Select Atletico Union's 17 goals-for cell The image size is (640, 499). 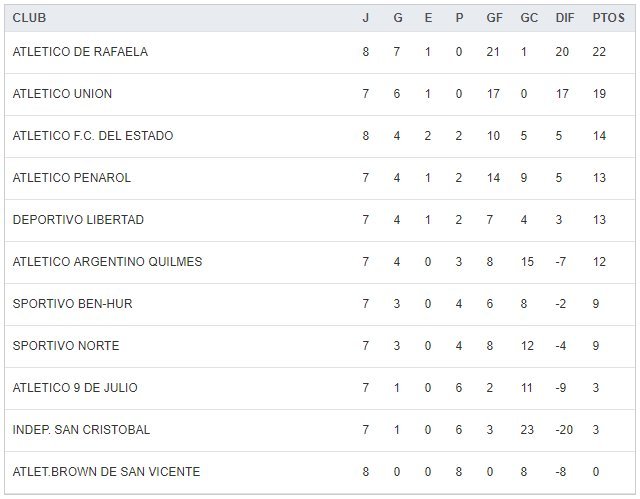493,94
